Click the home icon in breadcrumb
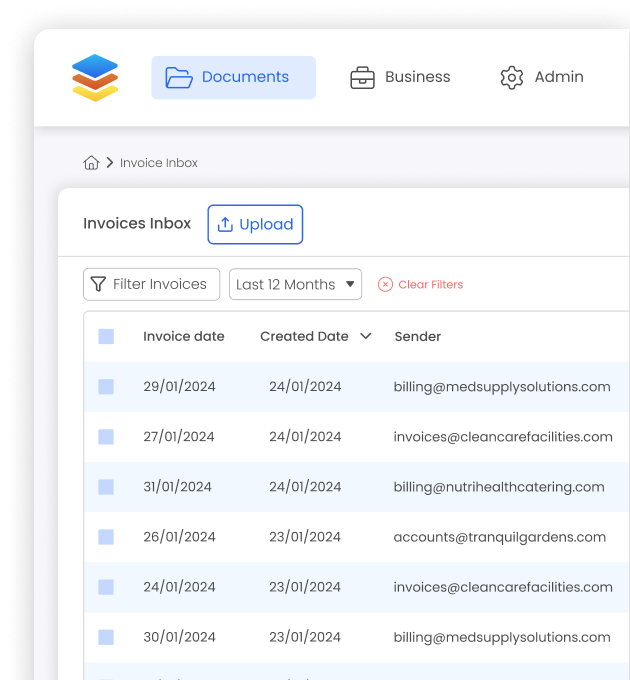This screenshot has width=630, height=680. 91,163
